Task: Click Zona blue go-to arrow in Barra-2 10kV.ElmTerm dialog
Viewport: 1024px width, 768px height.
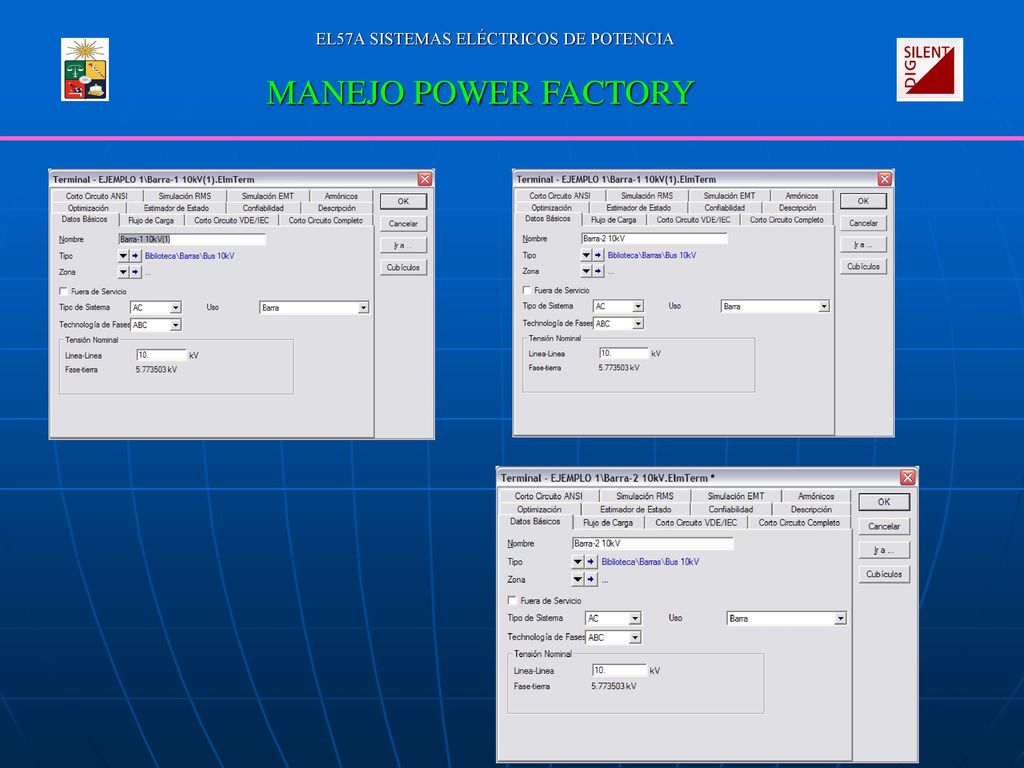Action: click(591, 579)
